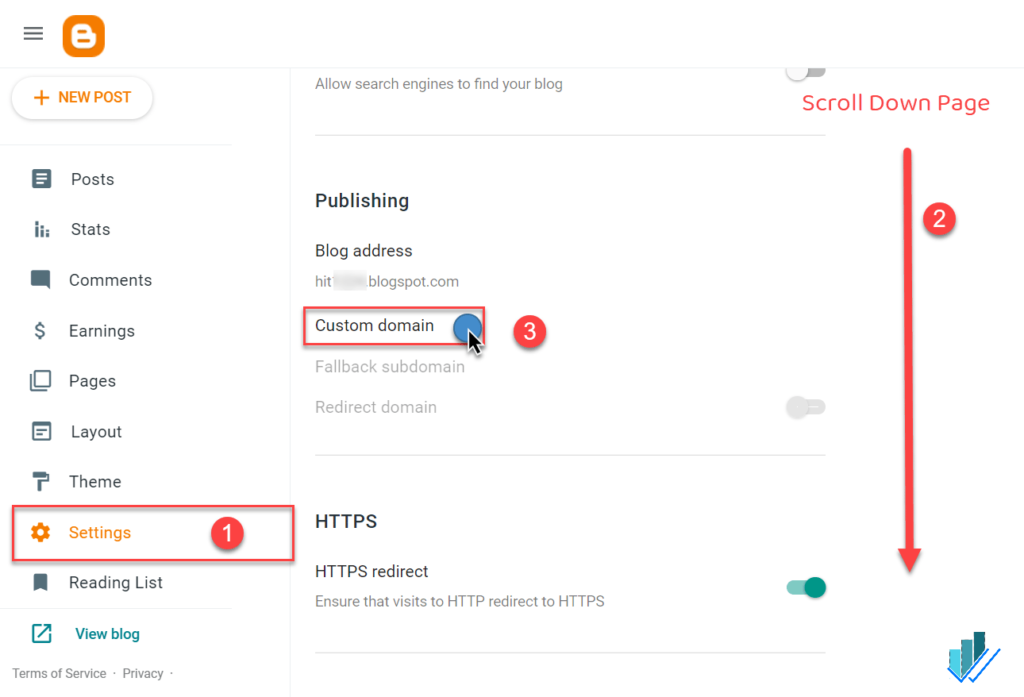Click the NEW POST button
Viewport: 1024px width, 697px height.
(81, 97)
